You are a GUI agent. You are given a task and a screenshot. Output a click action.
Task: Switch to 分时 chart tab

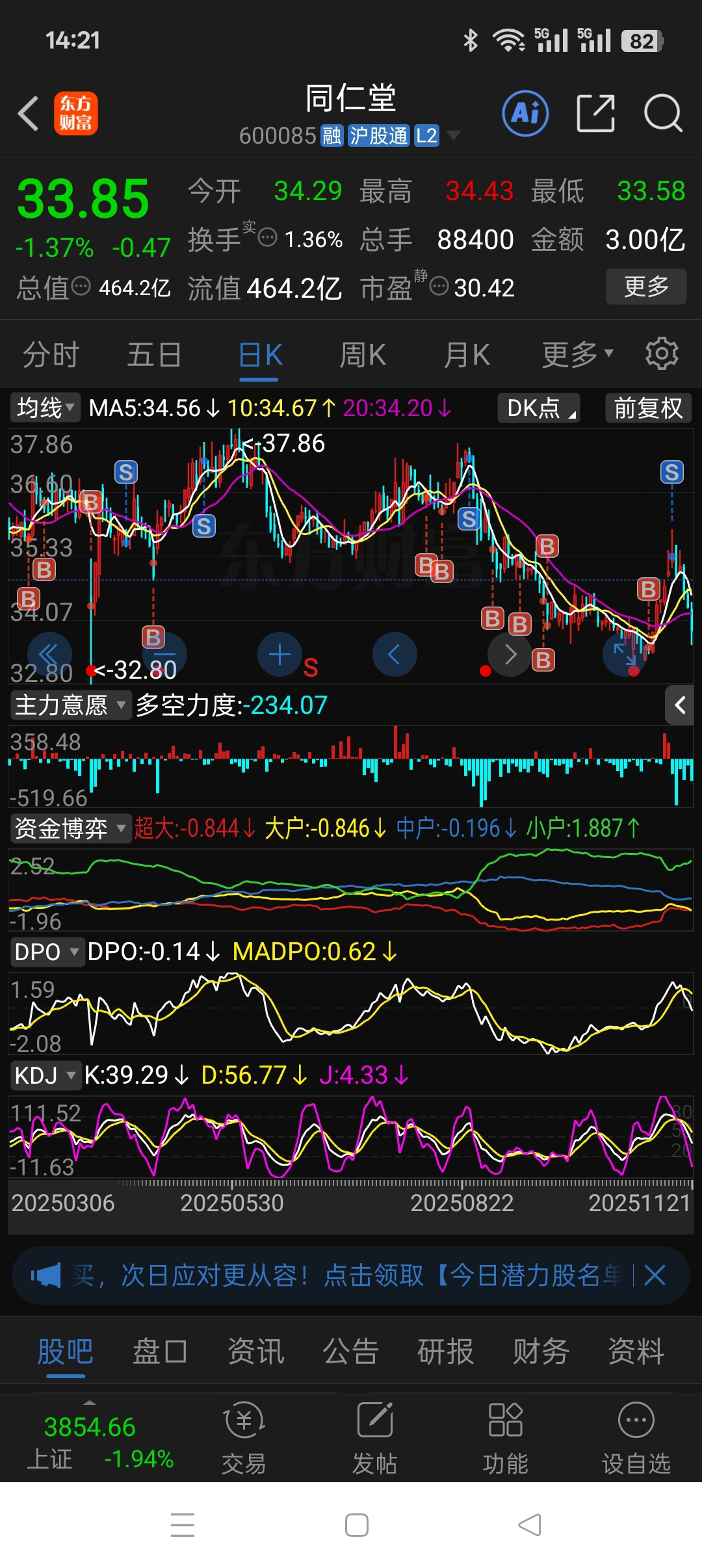(x=51, y=355)
